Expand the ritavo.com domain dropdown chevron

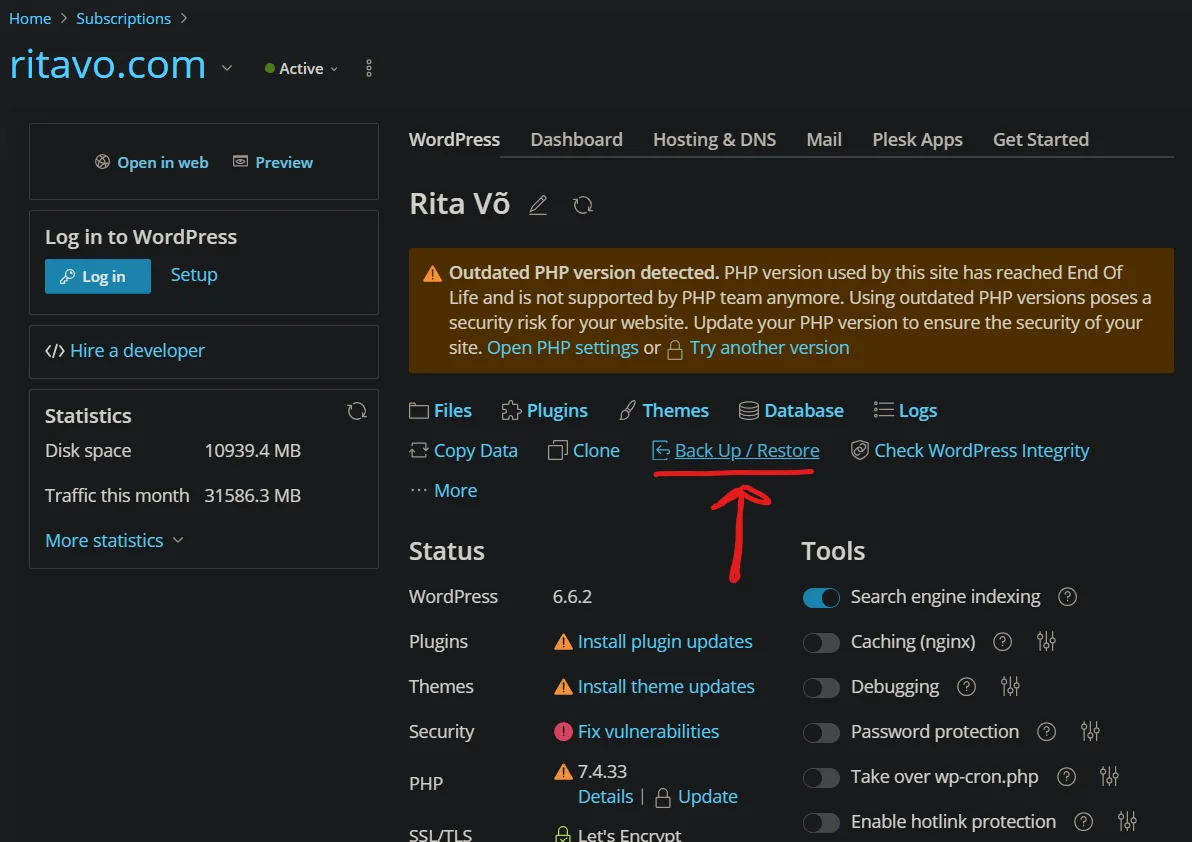tap(227, 68)
